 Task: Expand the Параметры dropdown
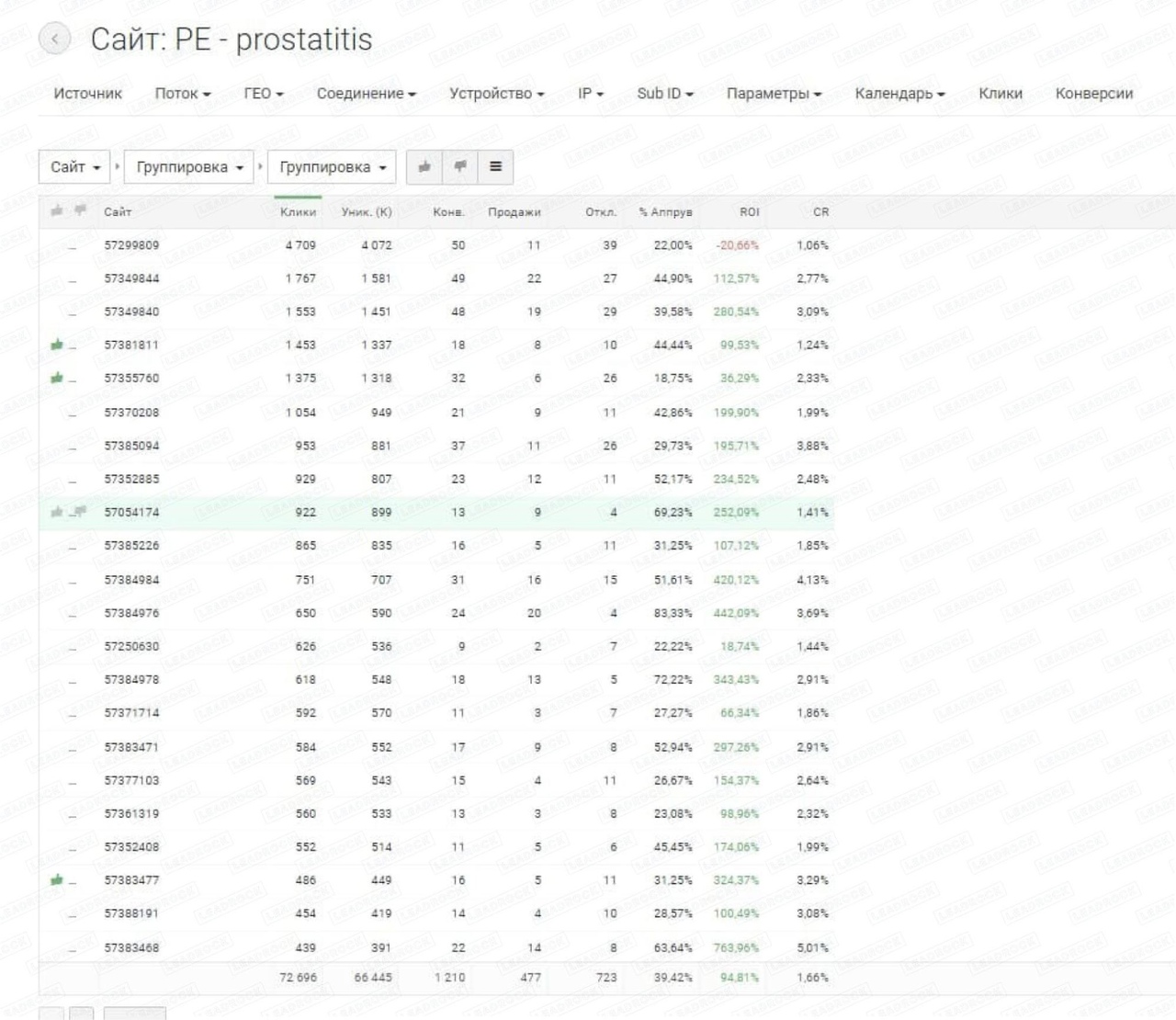coord(775,94)
